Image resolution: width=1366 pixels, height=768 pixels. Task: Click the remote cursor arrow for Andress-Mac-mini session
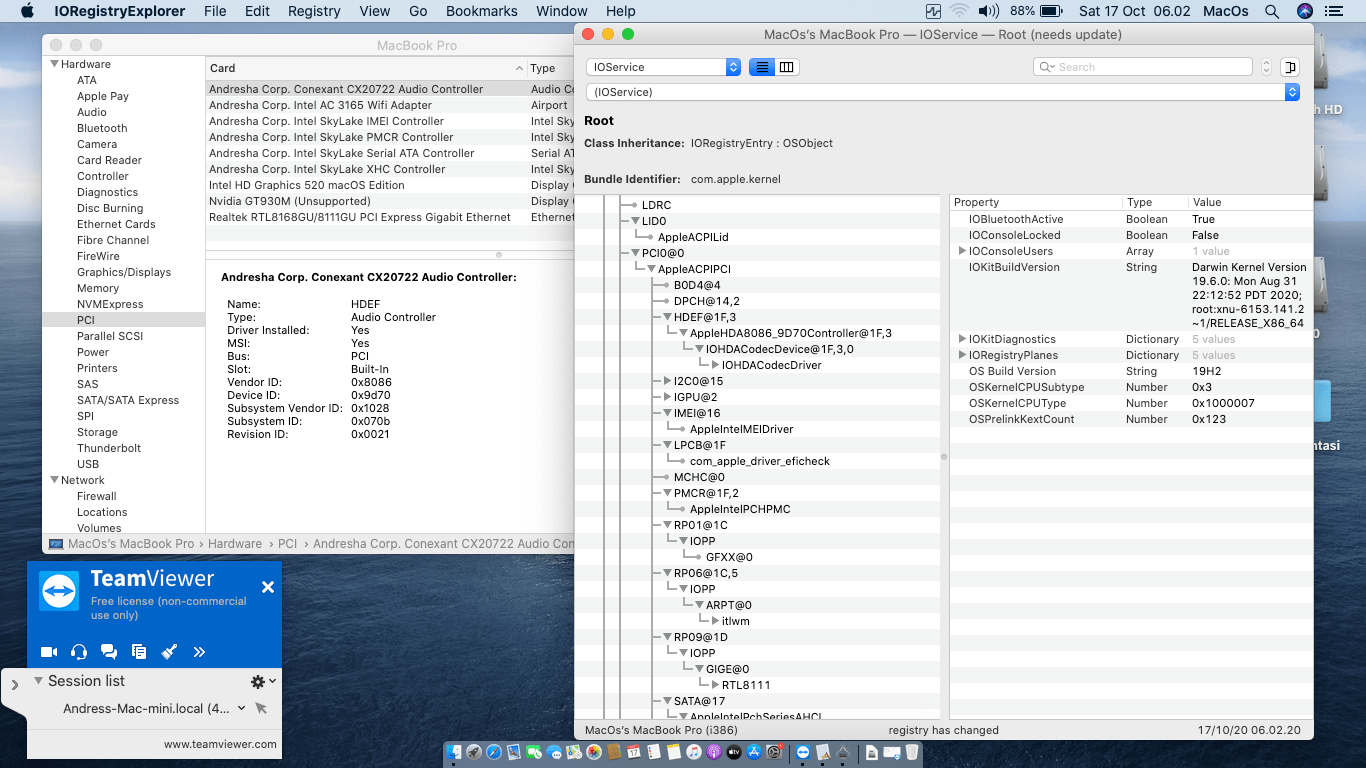tap(261, 709)
